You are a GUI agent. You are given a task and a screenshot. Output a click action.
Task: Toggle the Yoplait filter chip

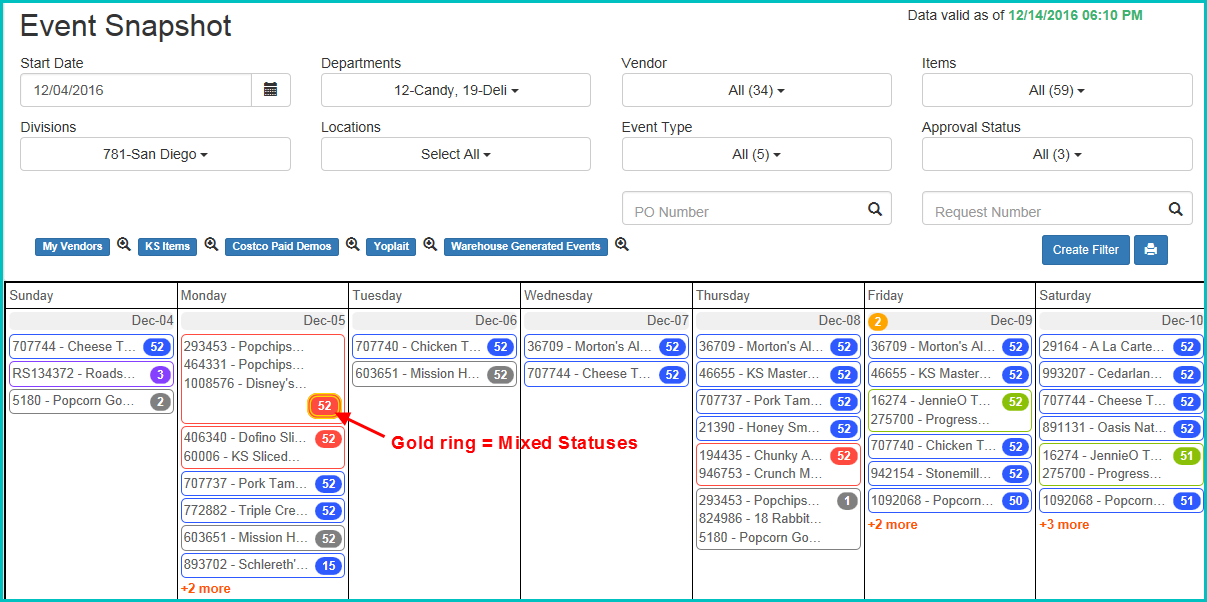tap(390, 246)
